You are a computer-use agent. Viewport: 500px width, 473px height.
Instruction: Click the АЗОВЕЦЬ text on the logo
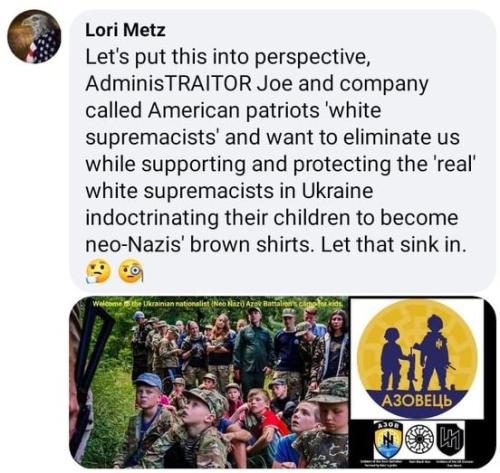tap(417, 401)
